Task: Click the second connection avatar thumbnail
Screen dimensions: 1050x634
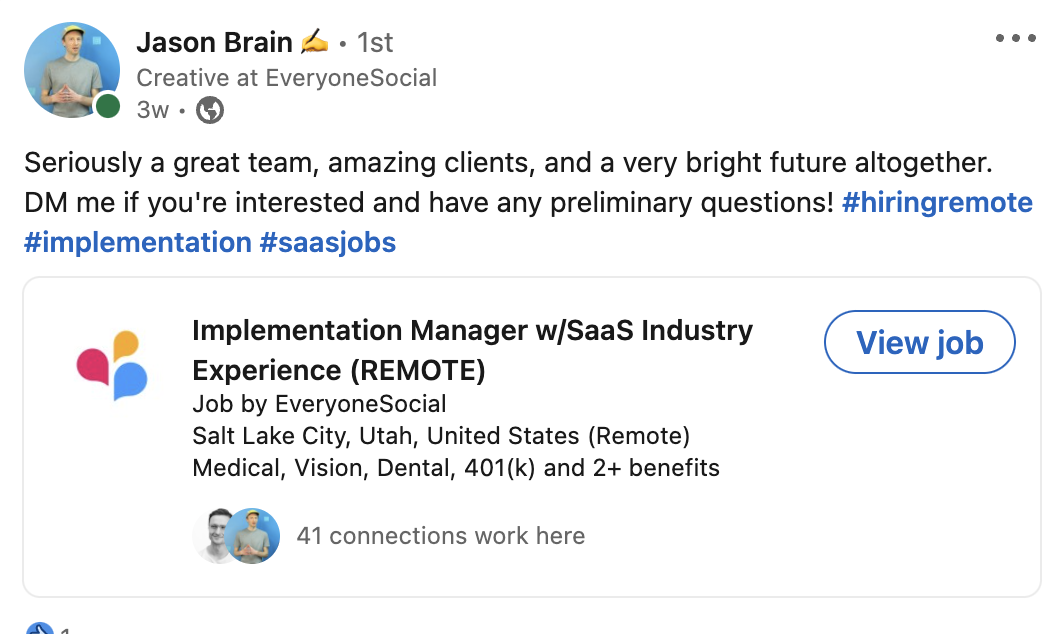Action: coord(251,536)
